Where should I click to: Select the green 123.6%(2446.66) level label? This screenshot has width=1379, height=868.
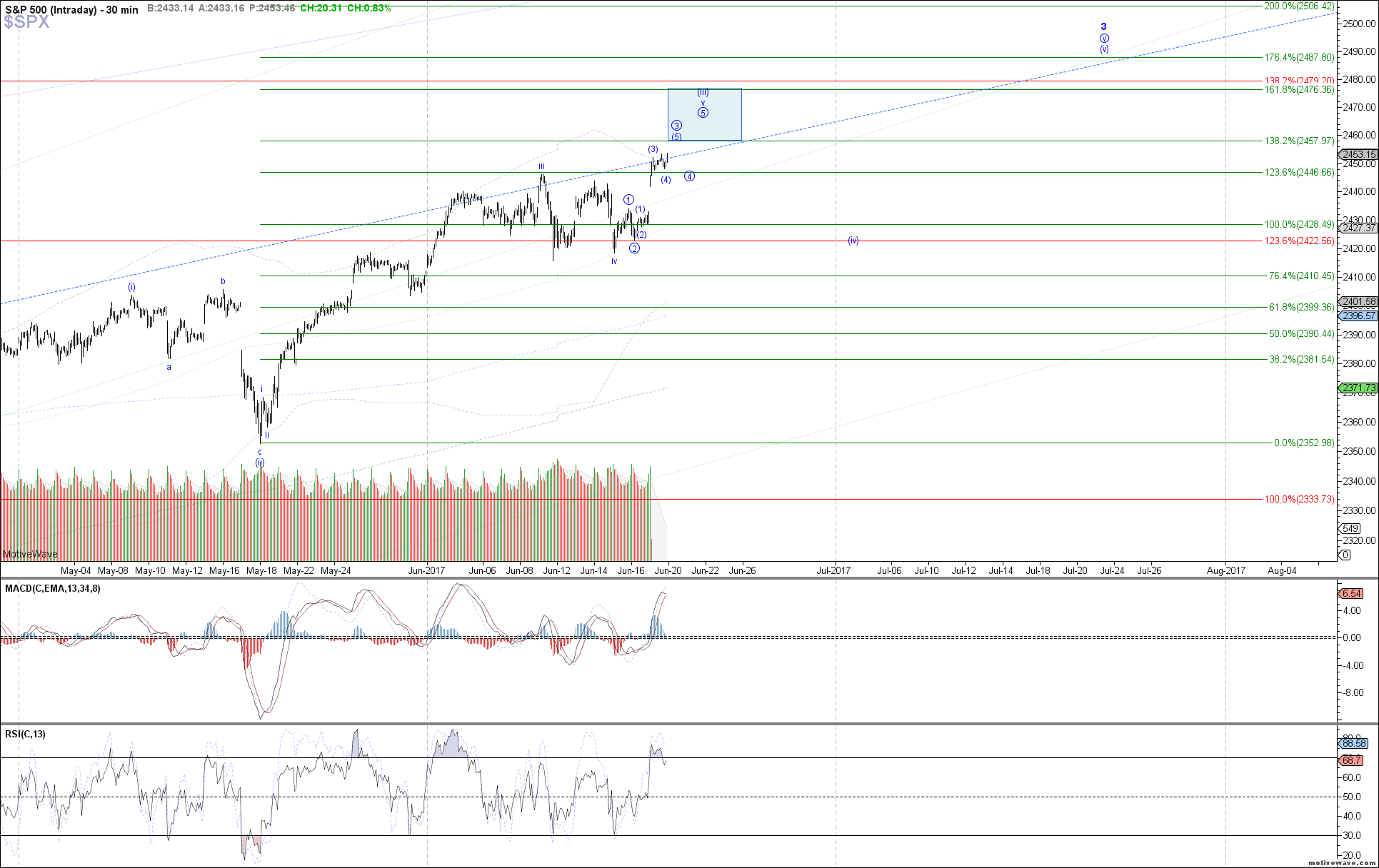[x=1299, y=173]
